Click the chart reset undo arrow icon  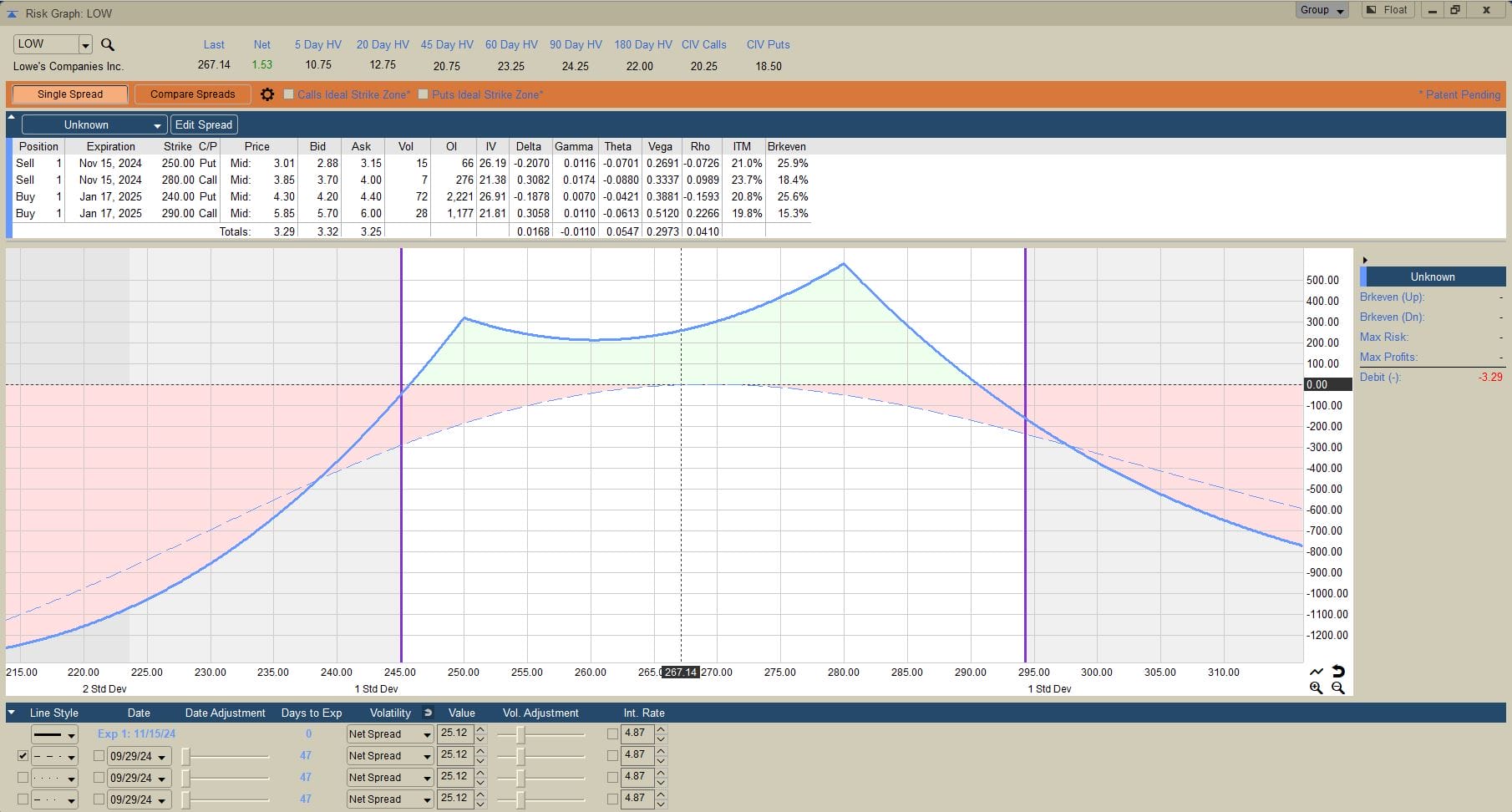(x=1337, y=671)
